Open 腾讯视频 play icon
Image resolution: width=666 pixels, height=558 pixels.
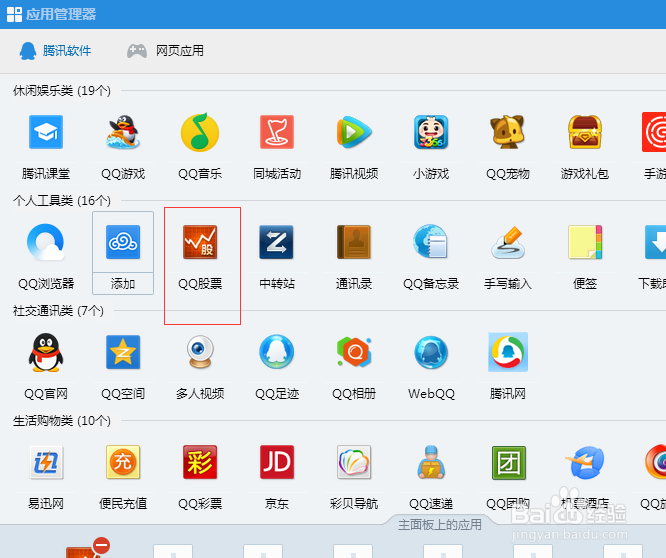[x=354, y=132]
